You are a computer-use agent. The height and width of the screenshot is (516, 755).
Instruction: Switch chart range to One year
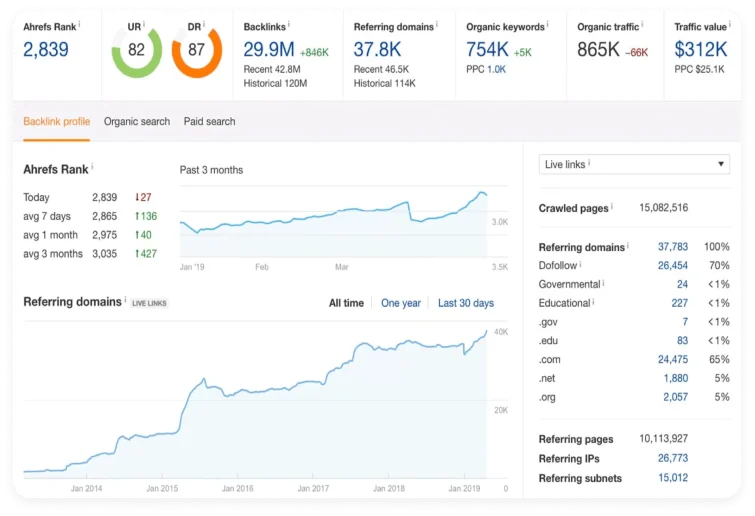(x=400, y=303)
